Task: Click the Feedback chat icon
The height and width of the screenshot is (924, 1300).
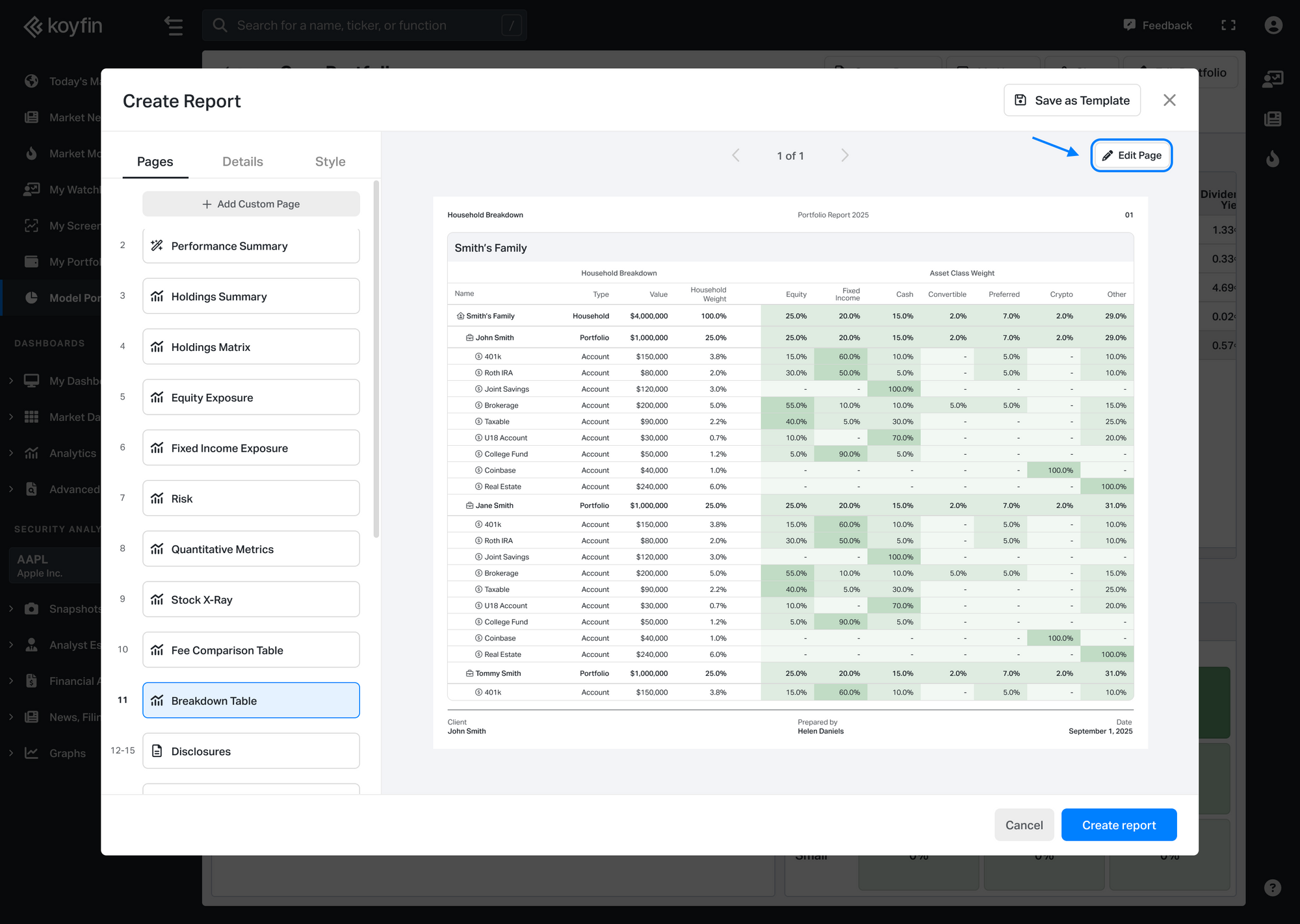Action: point(1130,25)
